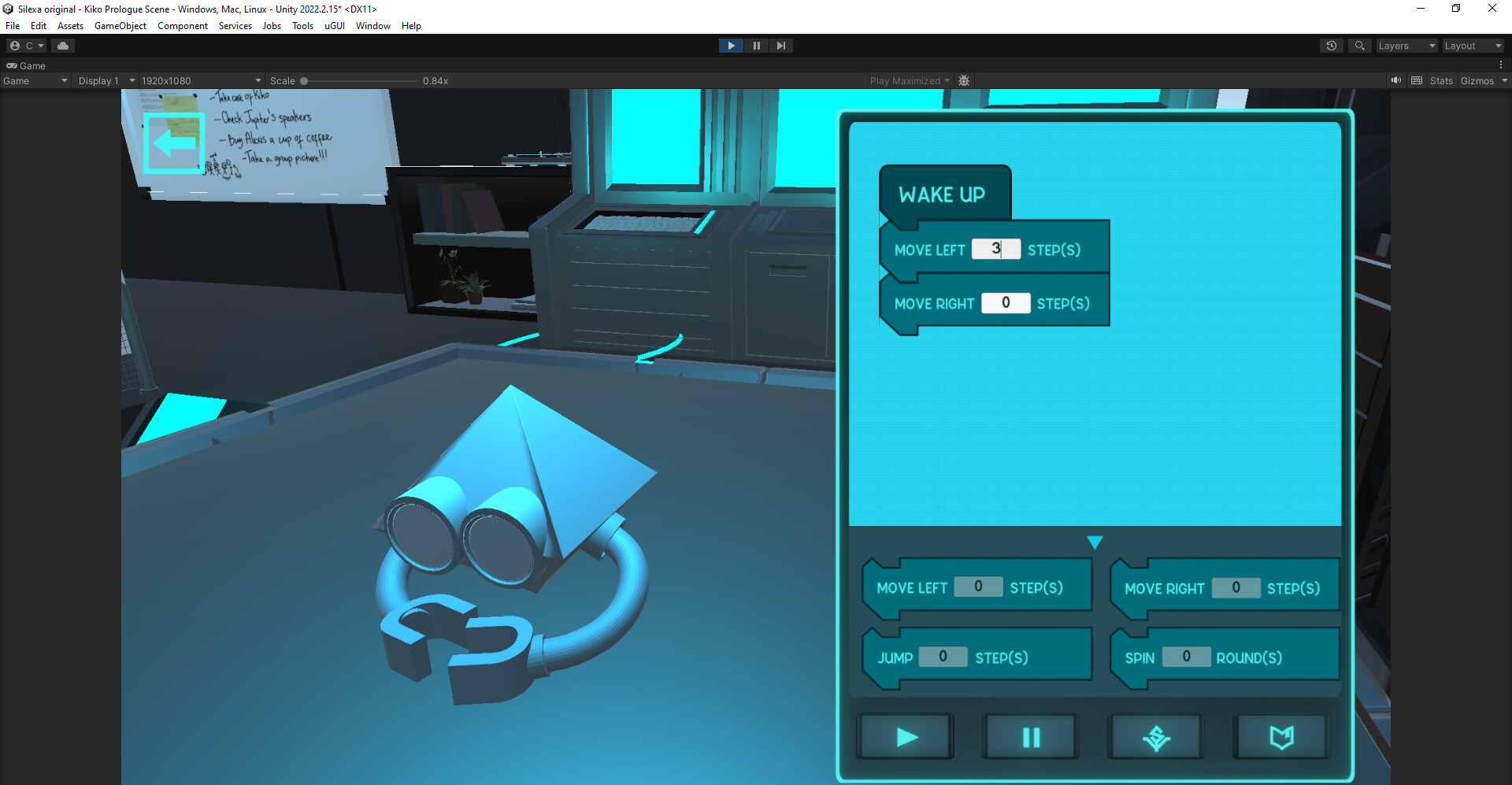The width and height of the screenshot is (1512, 785).
Task: Select the palette MOVE RIGHT block
Action: click(x=1225, y=588)
